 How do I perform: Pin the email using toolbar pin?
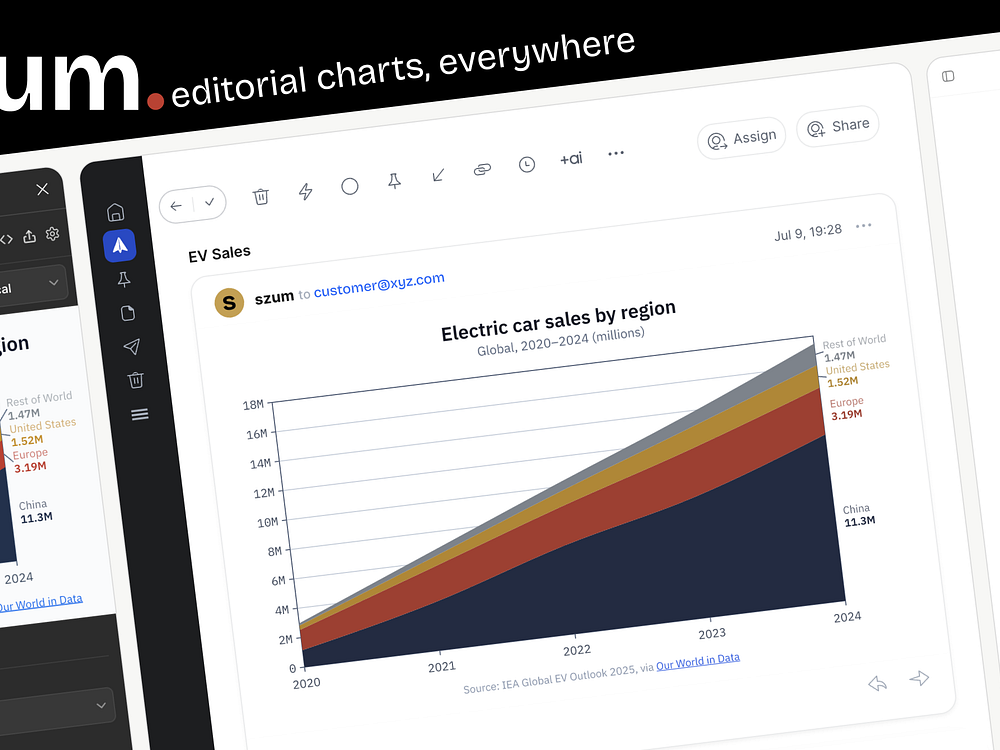[x=395, y=181]
